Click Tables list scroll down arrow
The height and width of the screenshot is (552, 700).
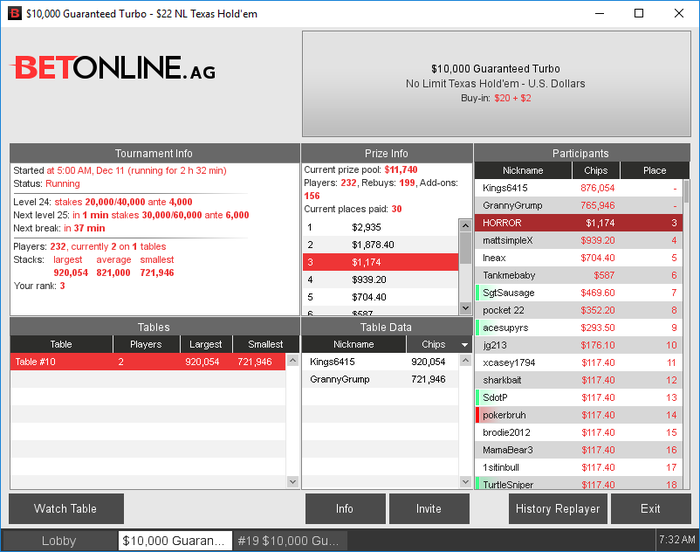tap(293, 481)
